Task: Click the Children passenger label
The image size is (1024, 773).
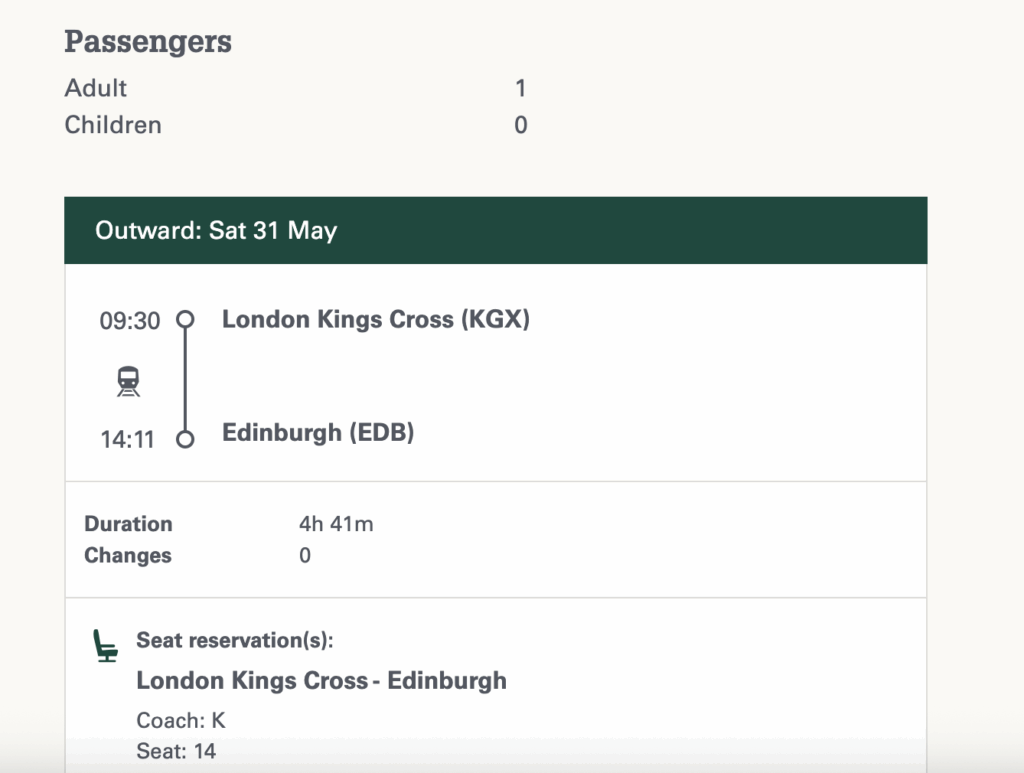Action: (x=113, y=125)
